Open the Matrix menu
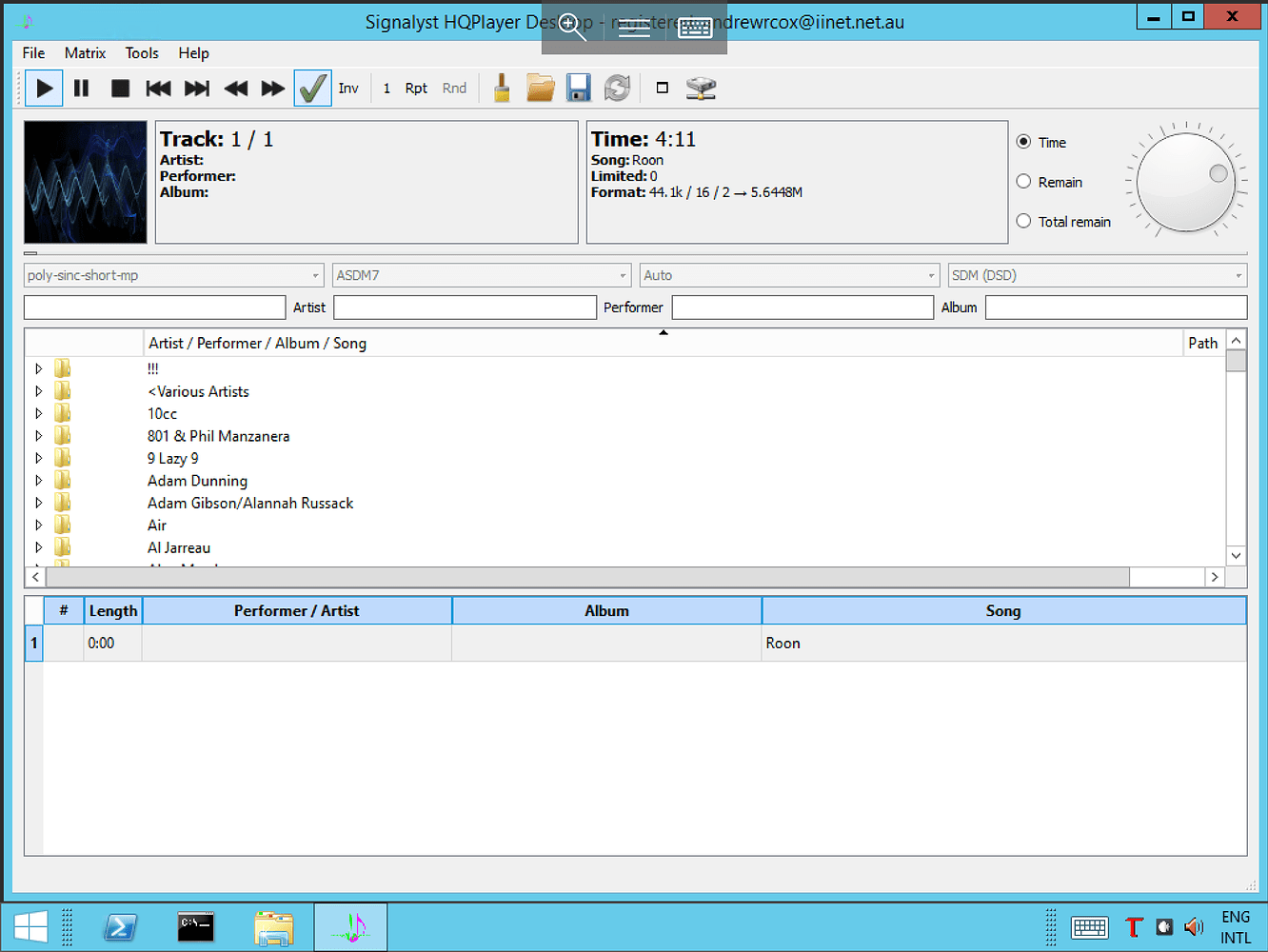The image size is (1268, 952). tap(85, 53)
